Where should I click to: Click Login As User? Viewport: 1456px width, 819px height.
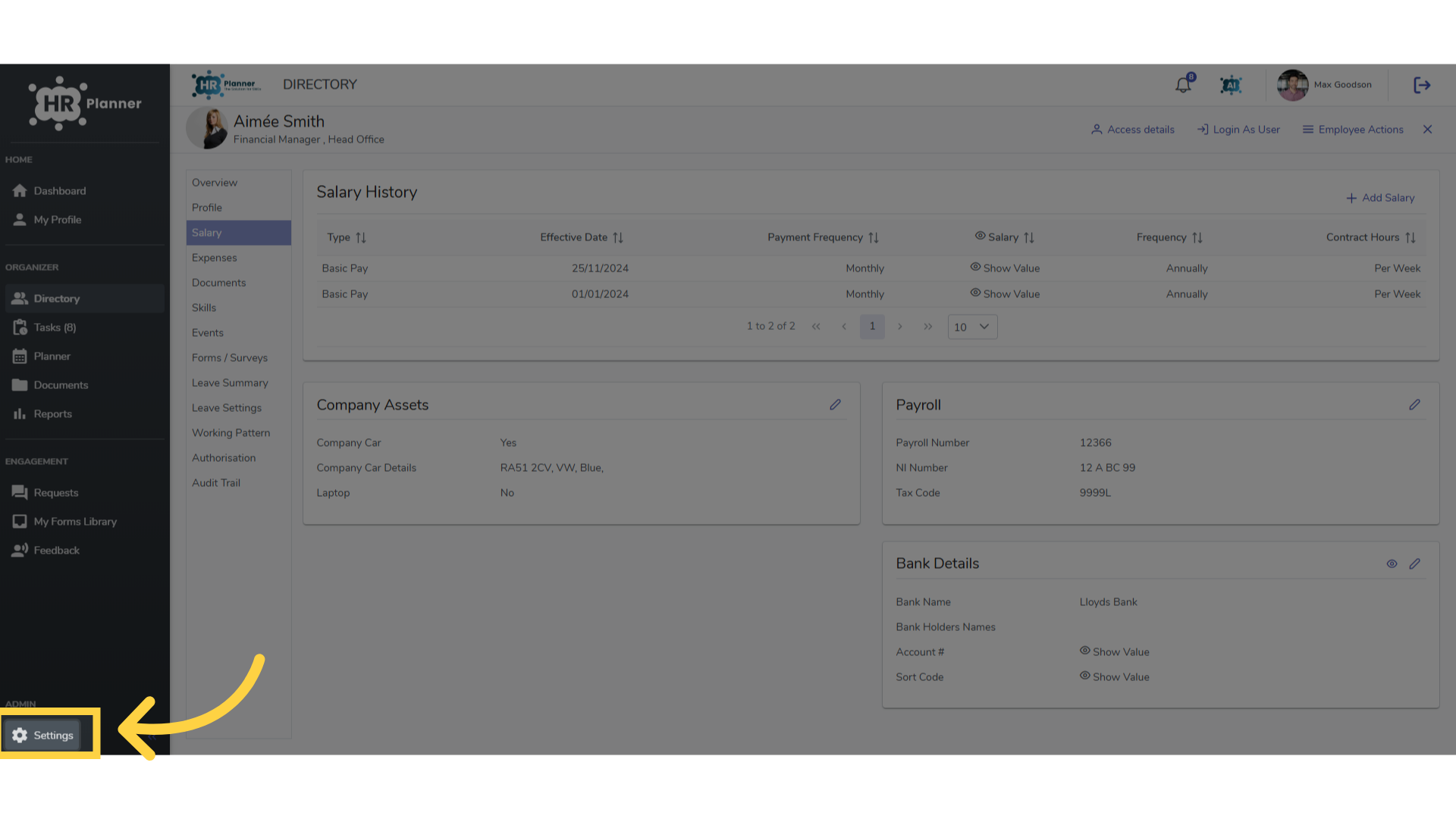[x=1238, y=130]
